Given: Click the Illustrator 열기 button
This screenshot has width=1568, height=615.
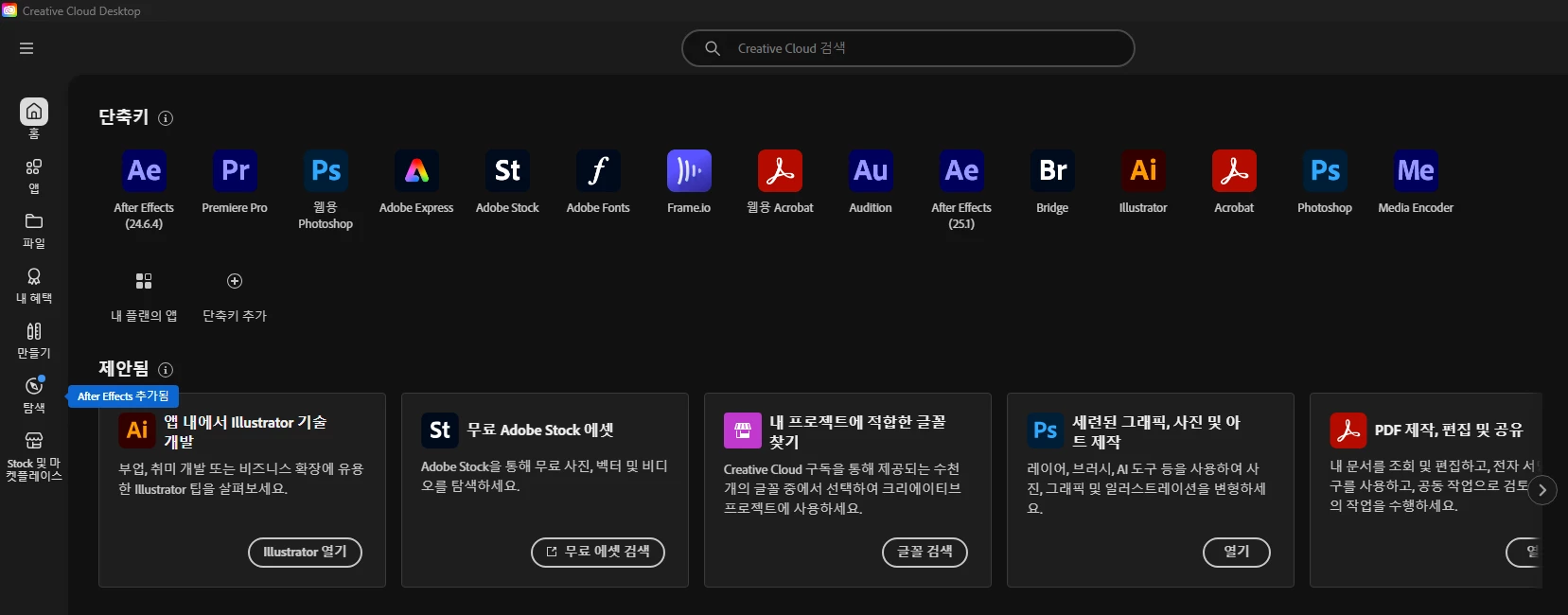Looking at the screenshot, I should pyautogui.click(x=305, y=552).
